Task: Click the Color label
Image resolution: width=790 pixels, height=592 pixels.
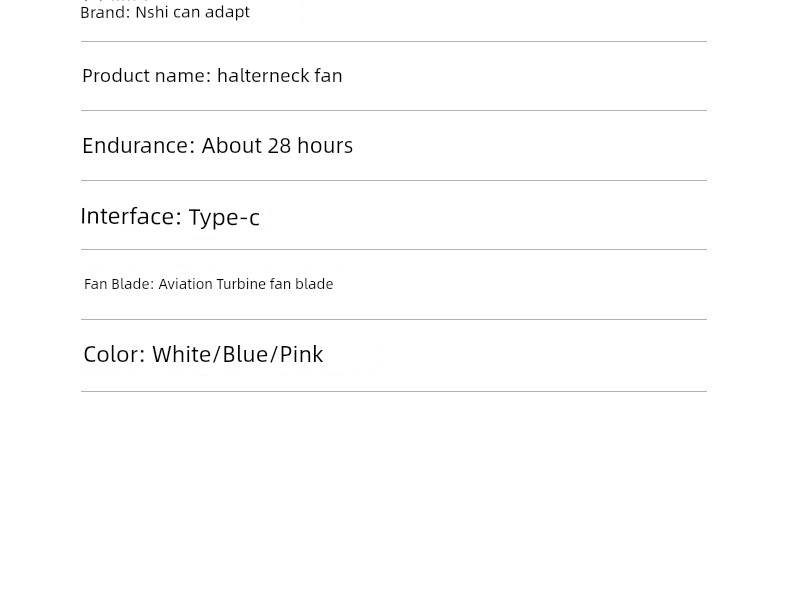Action: 114,354
